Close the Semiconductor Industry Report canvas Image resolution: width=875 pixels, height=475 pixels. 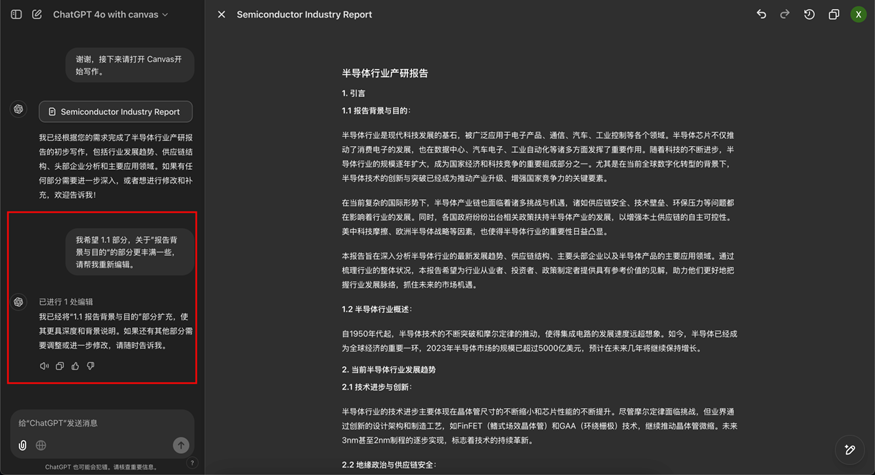tap(222, 15)
